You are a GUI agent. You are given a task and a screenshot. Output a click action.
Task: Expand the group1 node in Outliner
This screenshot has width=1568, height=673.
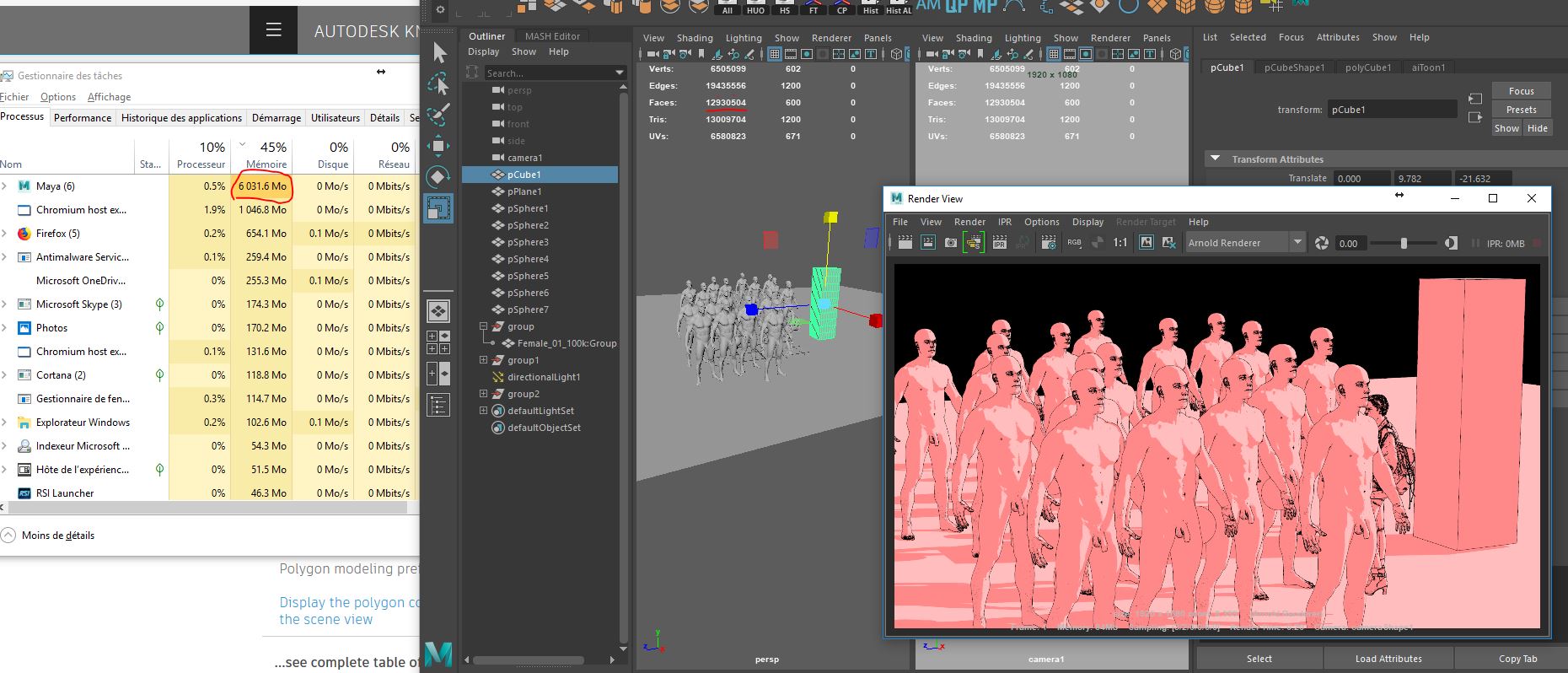coord(484,360)
